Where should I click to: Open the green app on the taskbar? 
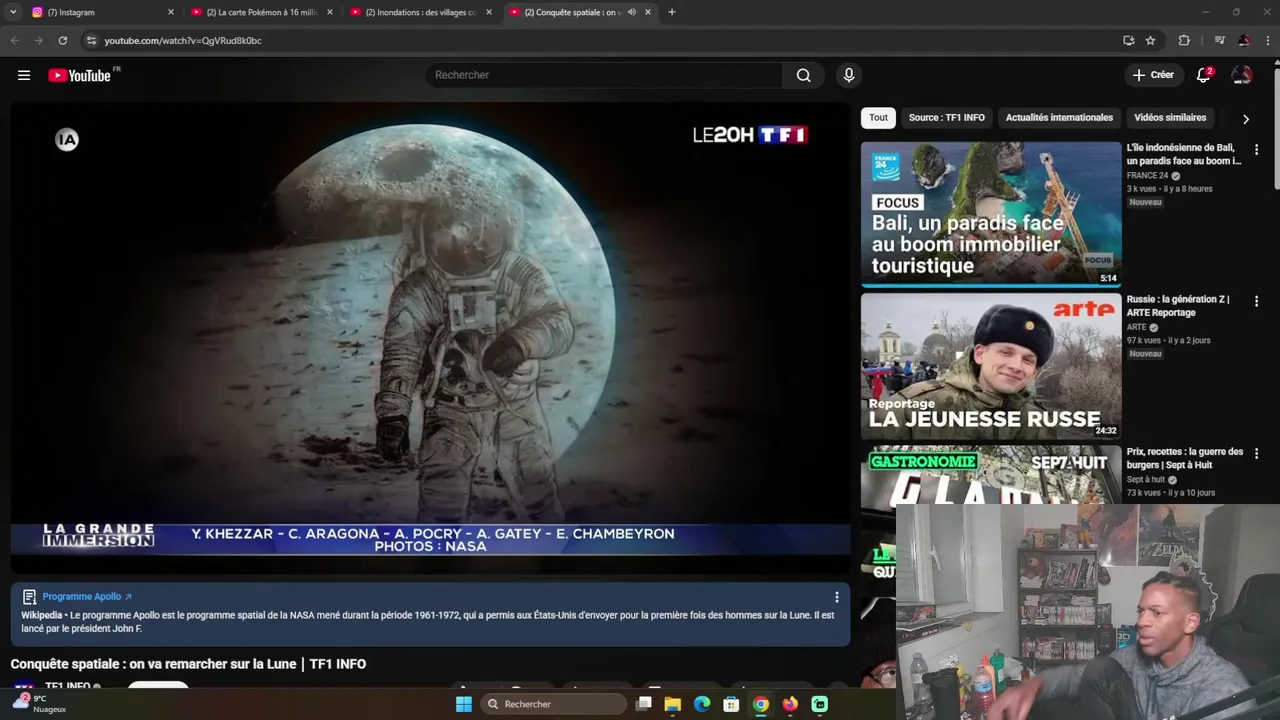(820, 704)
